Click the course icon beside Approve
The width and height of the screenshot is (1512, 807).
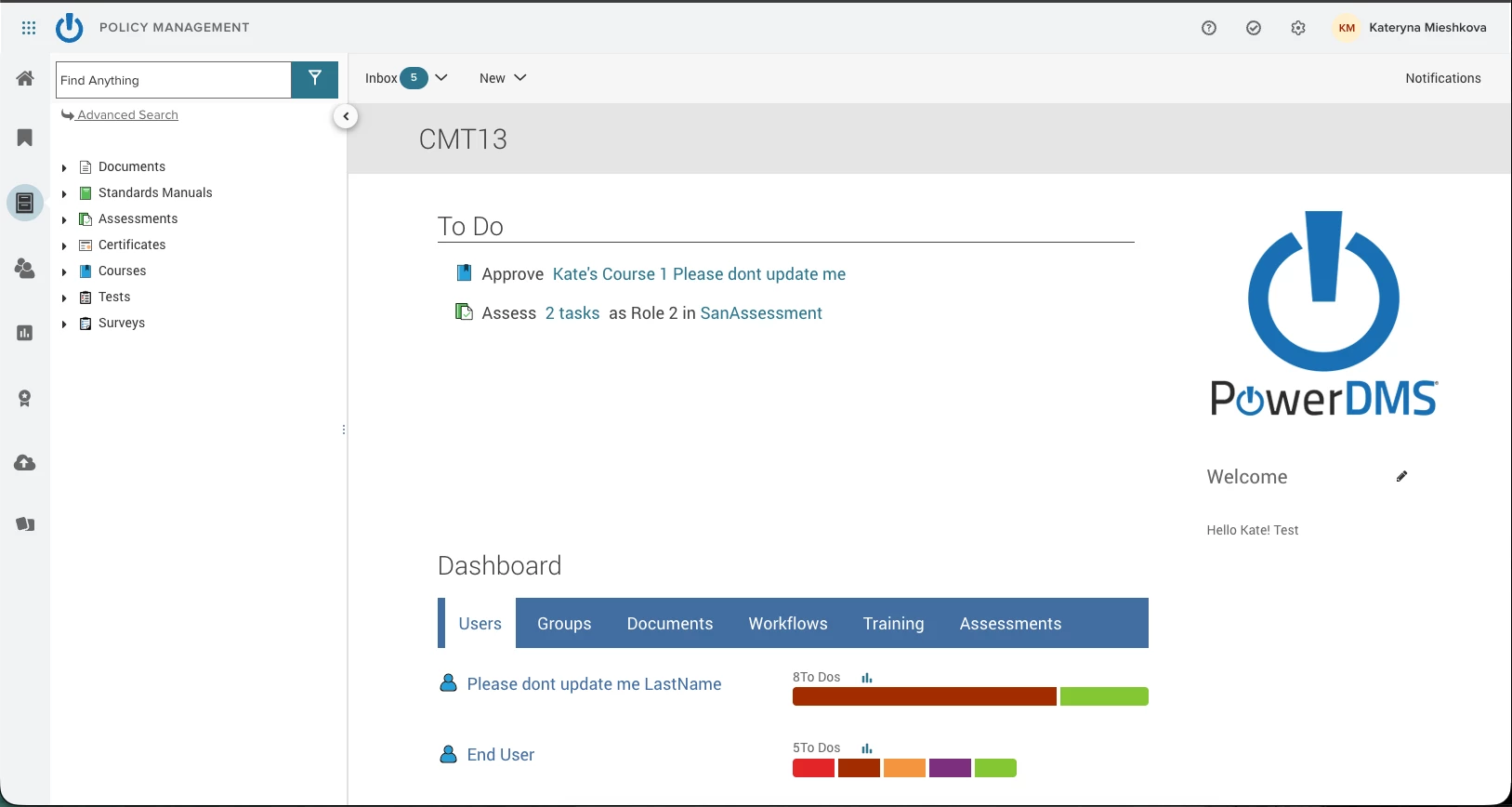pos(464,272)
